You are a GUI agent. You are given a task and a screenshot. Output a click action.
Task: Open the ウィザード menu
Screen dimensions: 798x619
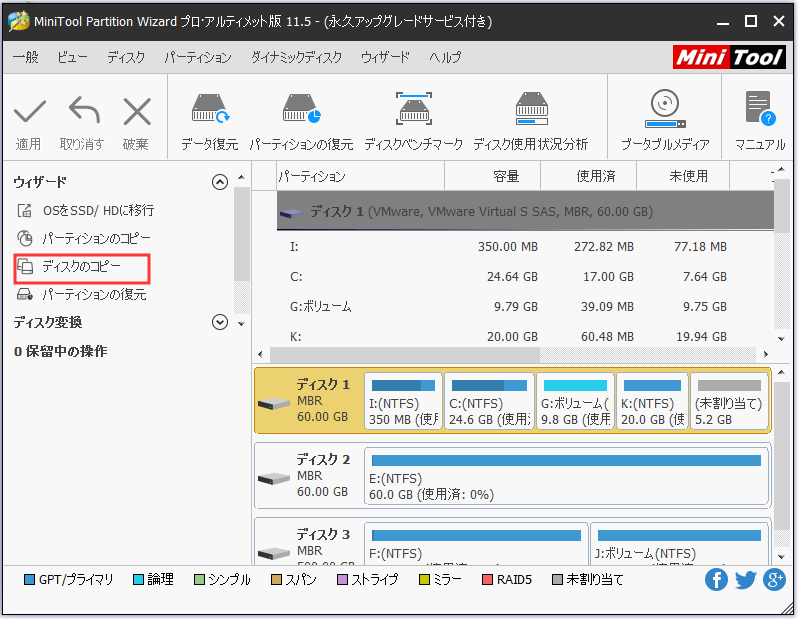385,57
